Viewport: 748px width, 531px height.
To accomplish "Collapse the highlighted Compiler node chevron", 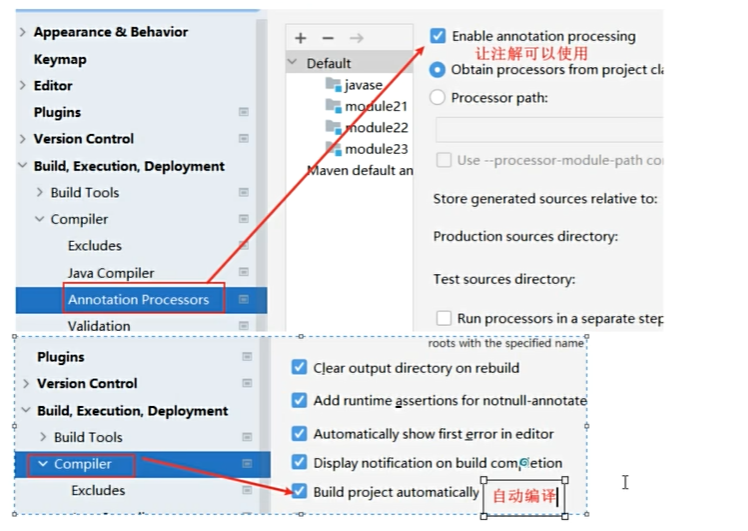I will pos(43,464).
